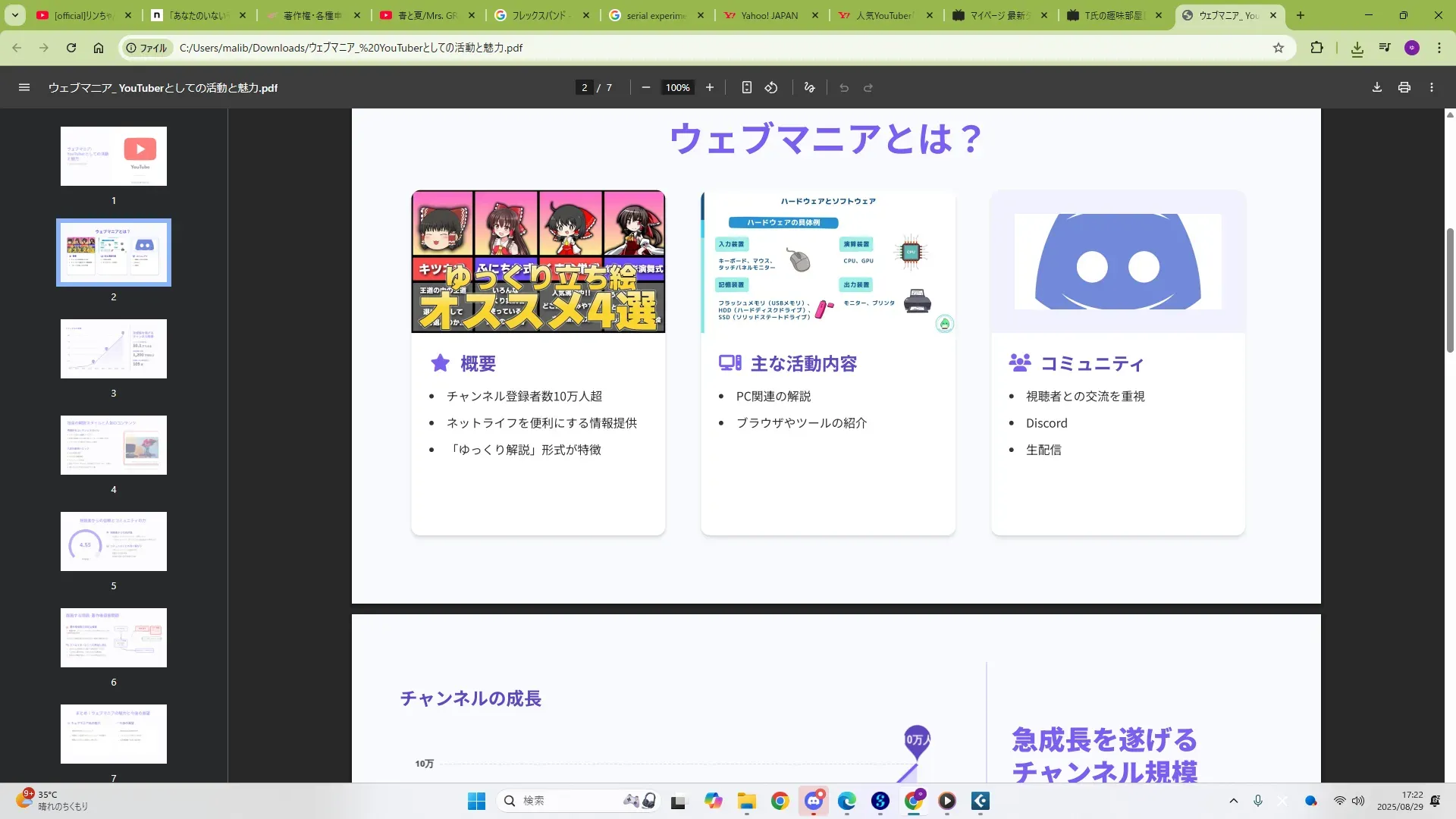Click the zoom out minus button

coord(646,88)
